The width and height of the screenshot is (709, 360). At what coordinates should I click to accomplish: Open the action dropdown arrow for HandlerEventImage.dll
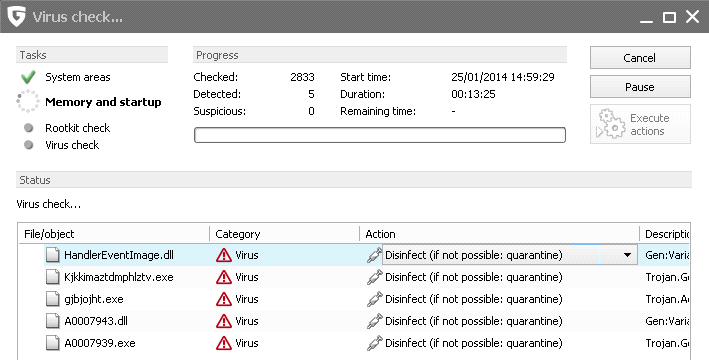(627, 255)
